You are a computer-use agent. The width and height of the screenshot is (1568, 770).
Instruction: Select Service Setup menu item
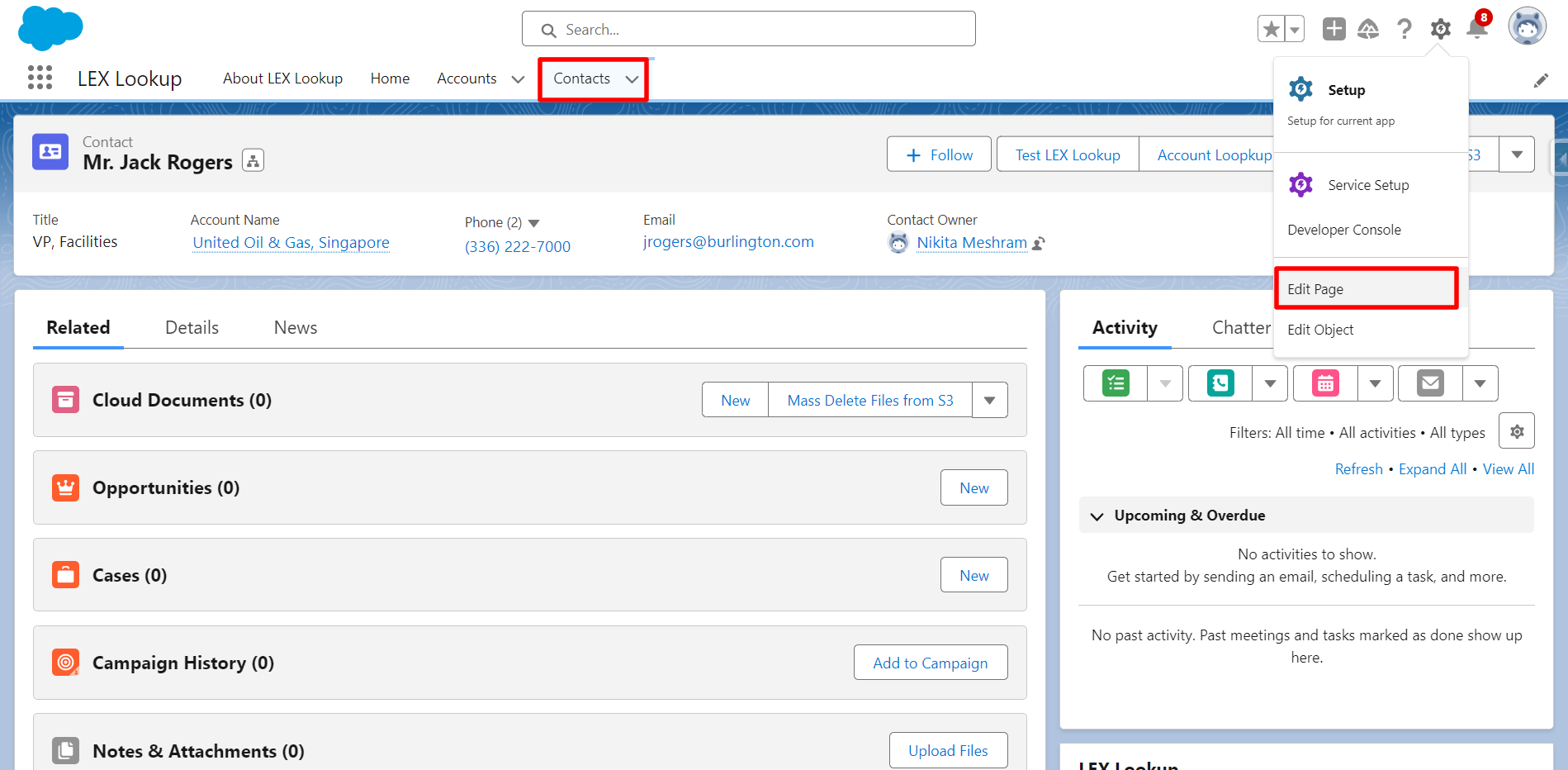point(1370,185)
